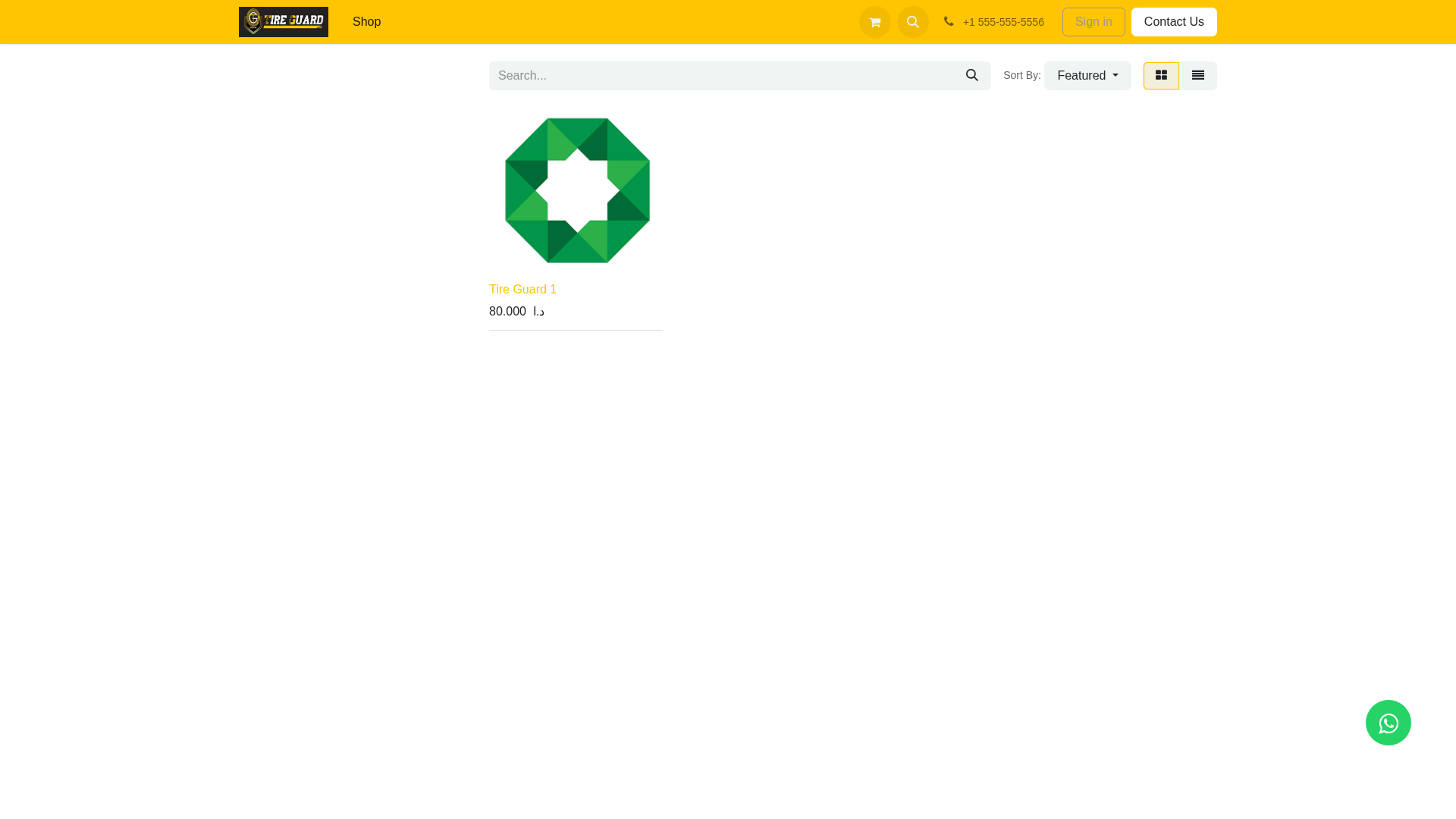1456x819 pixels.
Task: Focus the product search field
Action: [x=721, y=76]
